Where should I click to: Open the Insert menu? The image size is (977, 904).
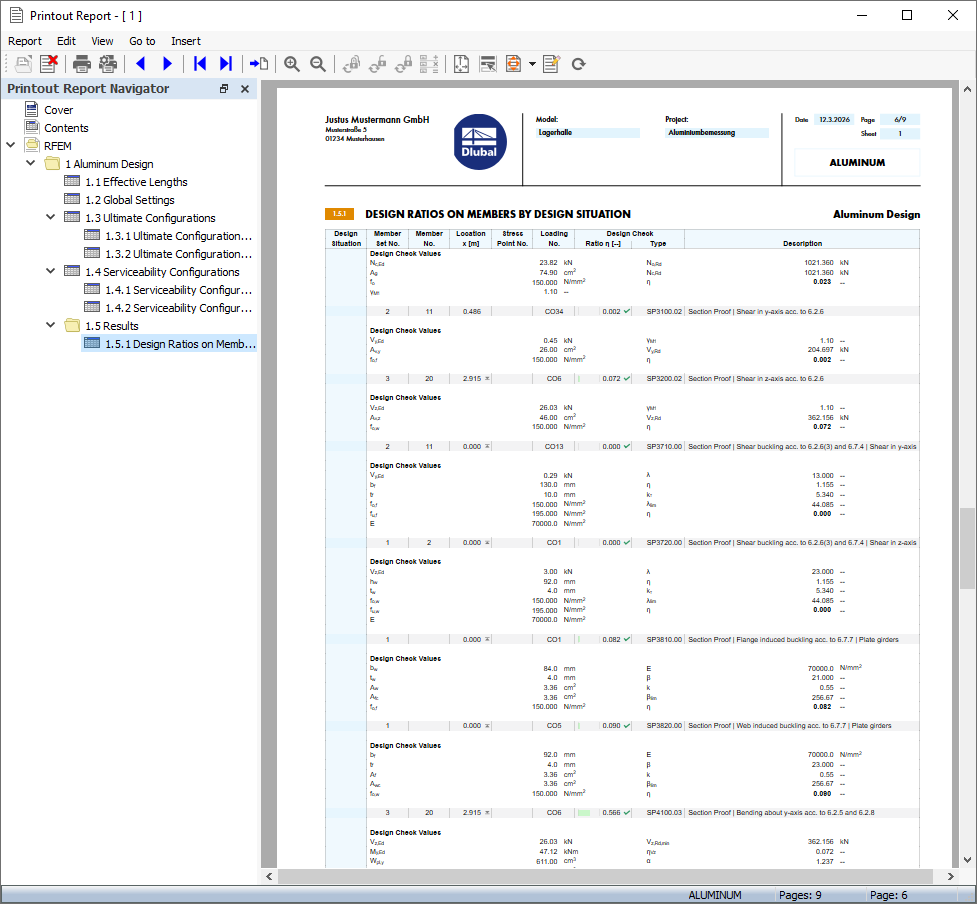[186, 41]
